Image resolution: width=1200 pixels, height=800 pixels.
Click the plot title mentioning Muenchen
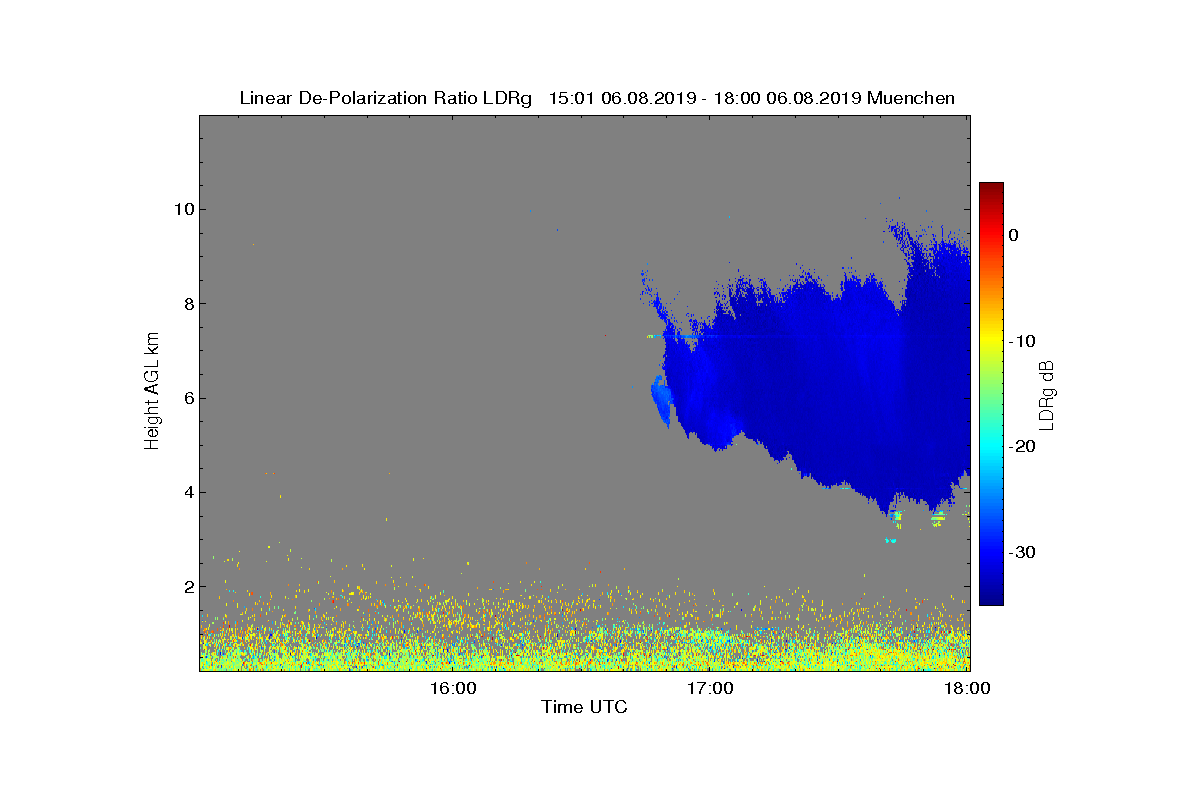(597, 98)
